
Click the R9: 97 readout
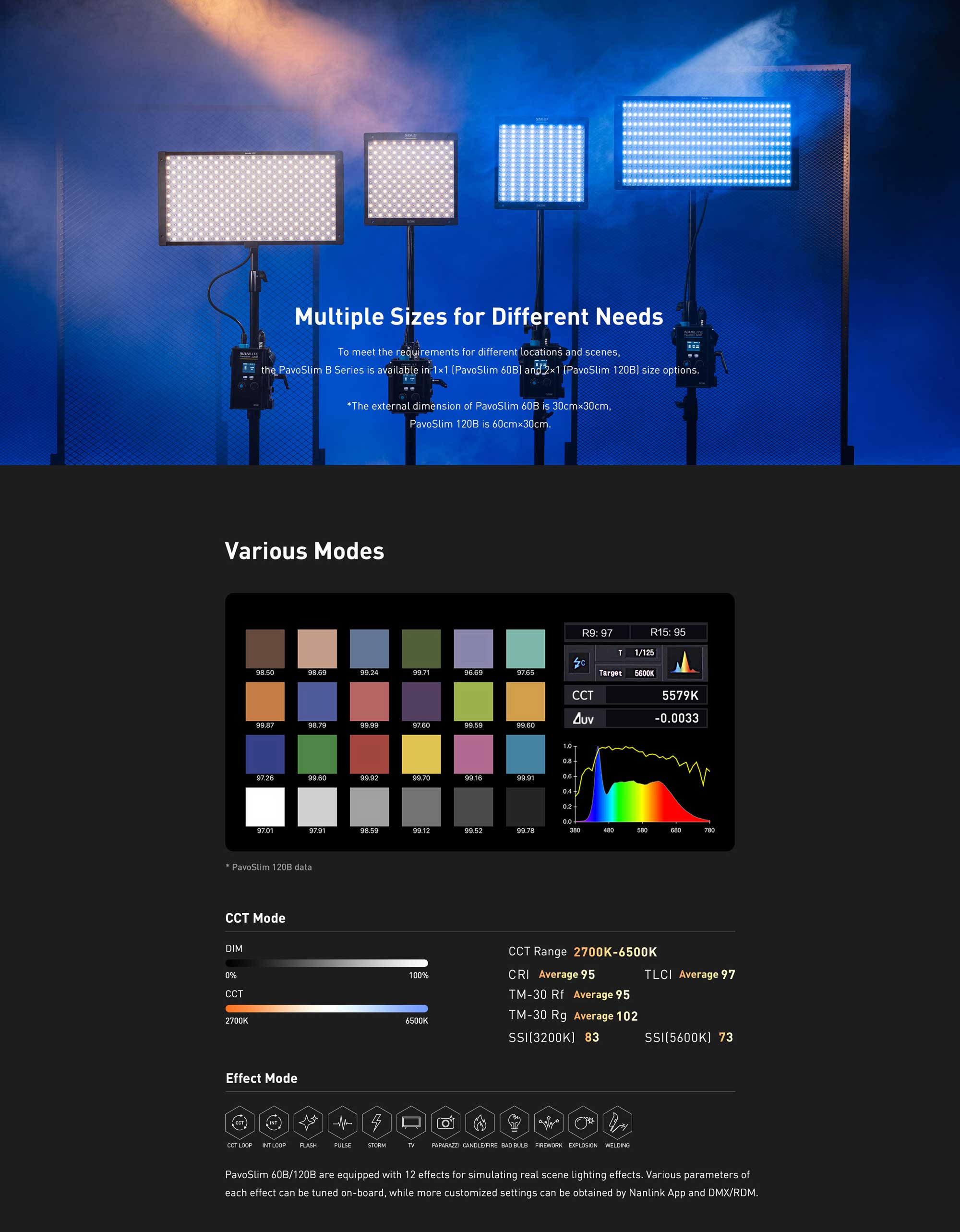[597, 632]
